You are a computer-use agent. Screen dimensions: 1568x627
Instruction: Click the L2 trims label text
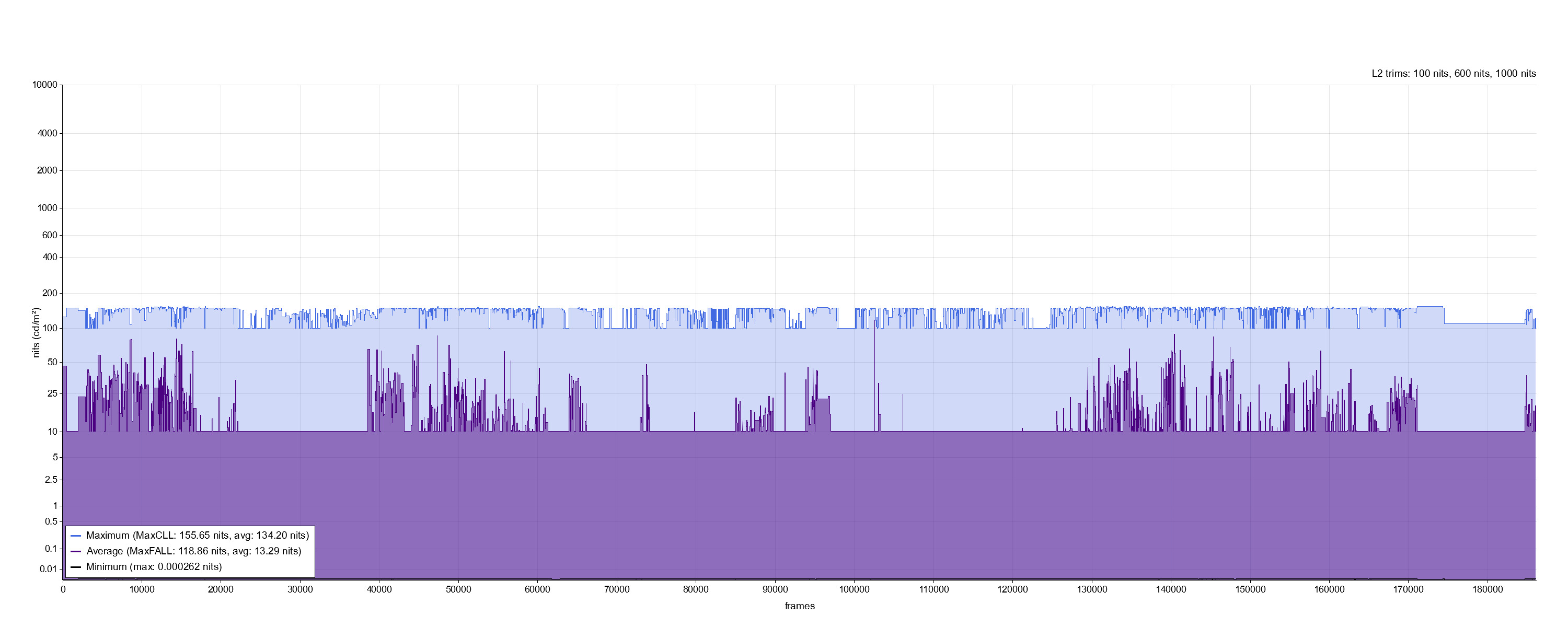point(1453,74)
